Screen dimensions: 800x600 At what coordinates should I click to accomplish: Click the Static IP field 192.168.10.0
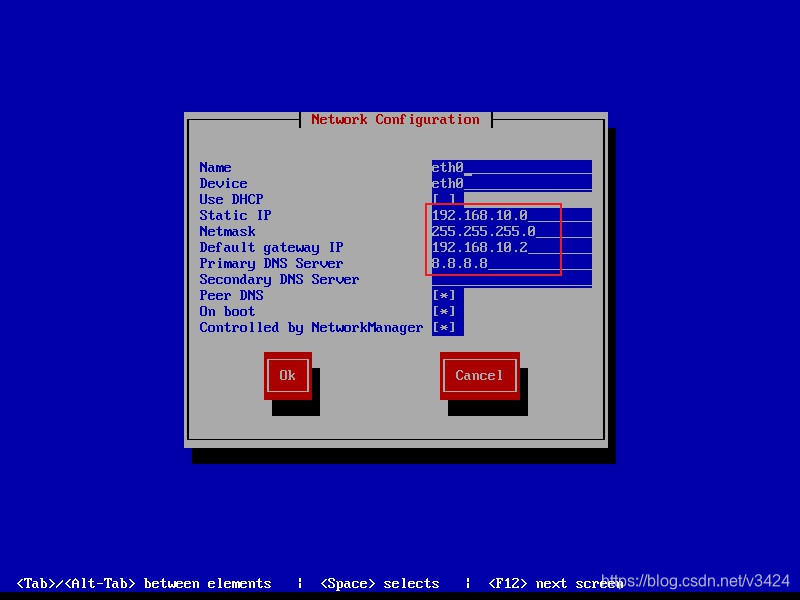(512, 215)
